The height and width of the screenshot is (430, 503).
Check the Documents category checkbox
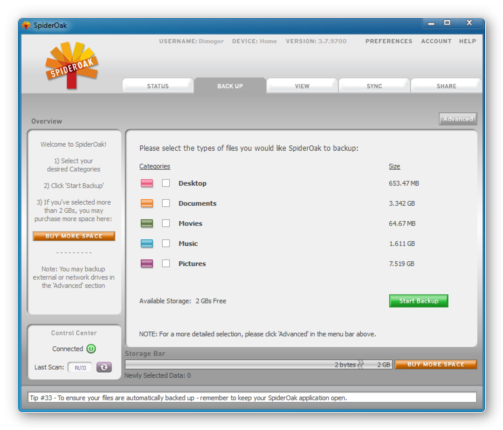coord(166,203)
